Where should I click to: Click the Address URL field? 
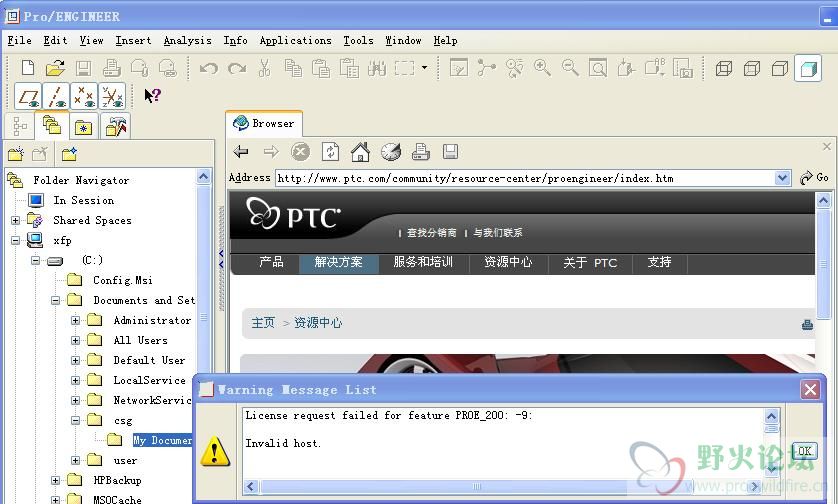pos(525,178)
